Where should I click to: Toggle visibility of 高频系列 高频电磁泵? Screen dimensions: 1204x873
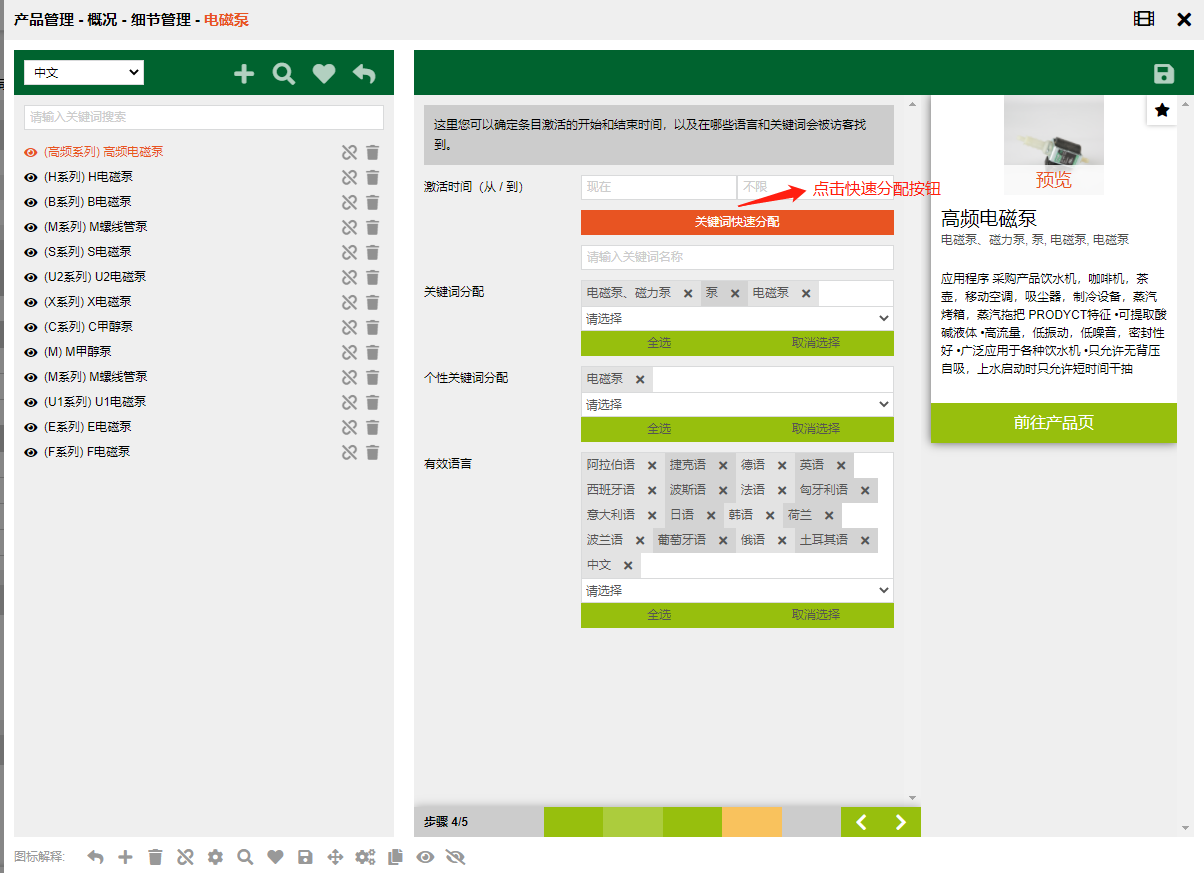point(31,153)
